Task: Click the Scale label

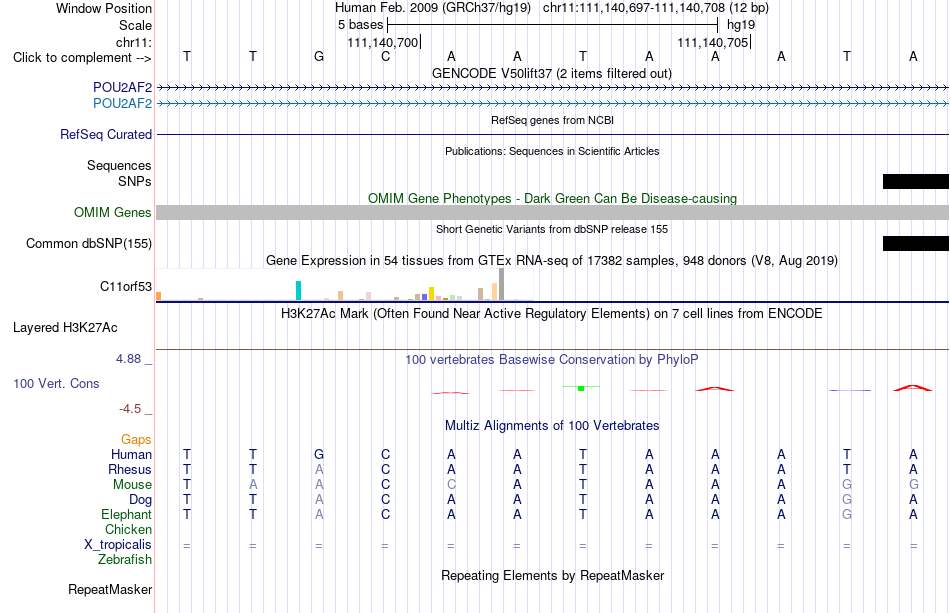Action: (136, 25)
